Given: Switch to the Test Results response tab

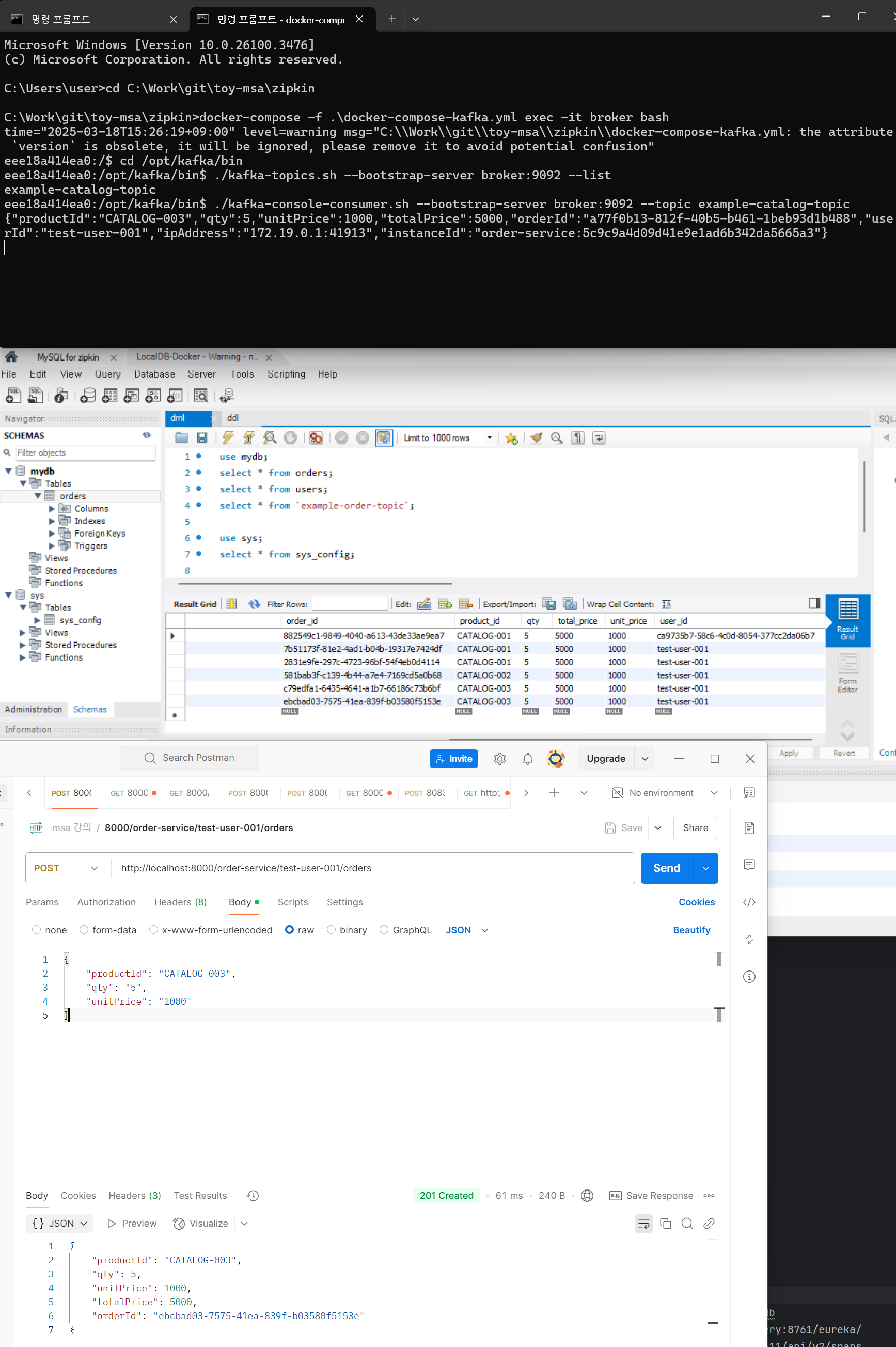Looking at the screenshot, I should click(x=200, y=1195).
